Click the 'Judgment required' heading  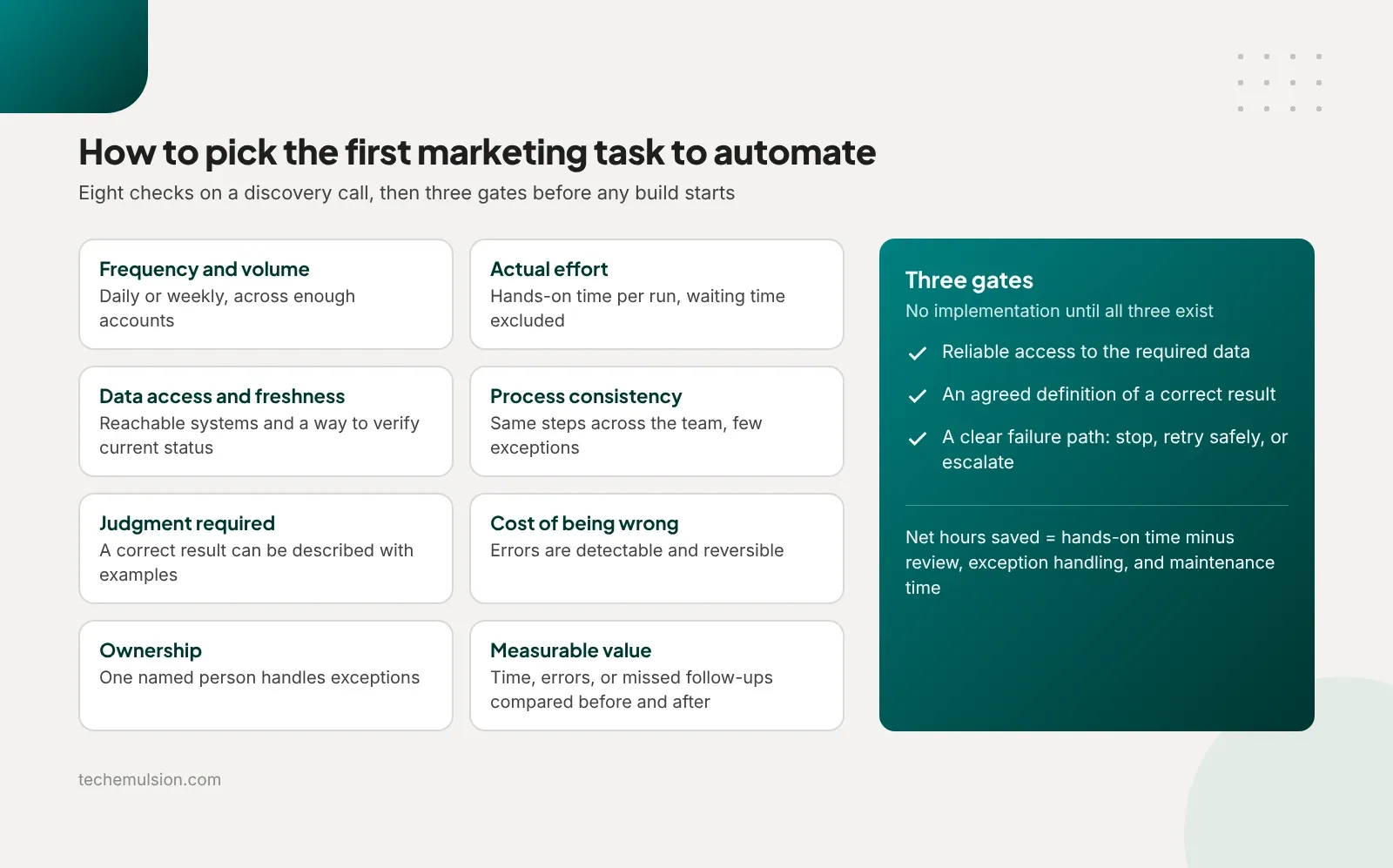coord(187,523)
